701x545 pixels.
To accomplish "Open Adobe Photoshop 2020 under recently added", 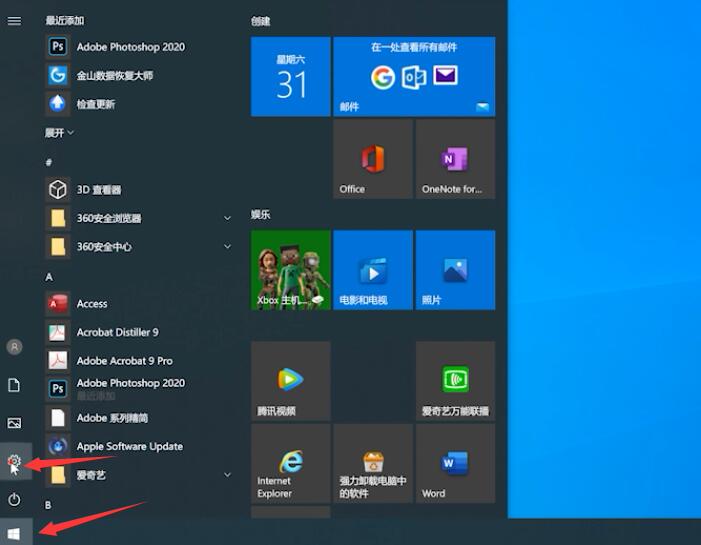I will tap(139, 47).
